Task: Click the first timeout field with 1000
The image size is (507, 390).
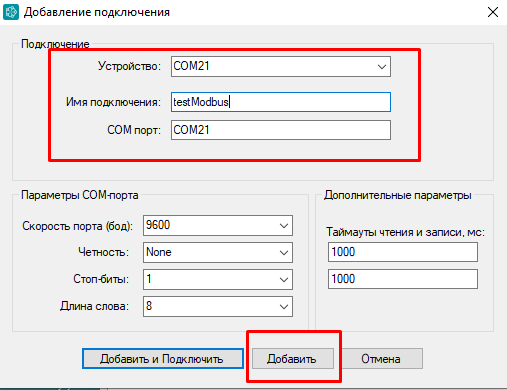Action: click(x=403, y=252)
